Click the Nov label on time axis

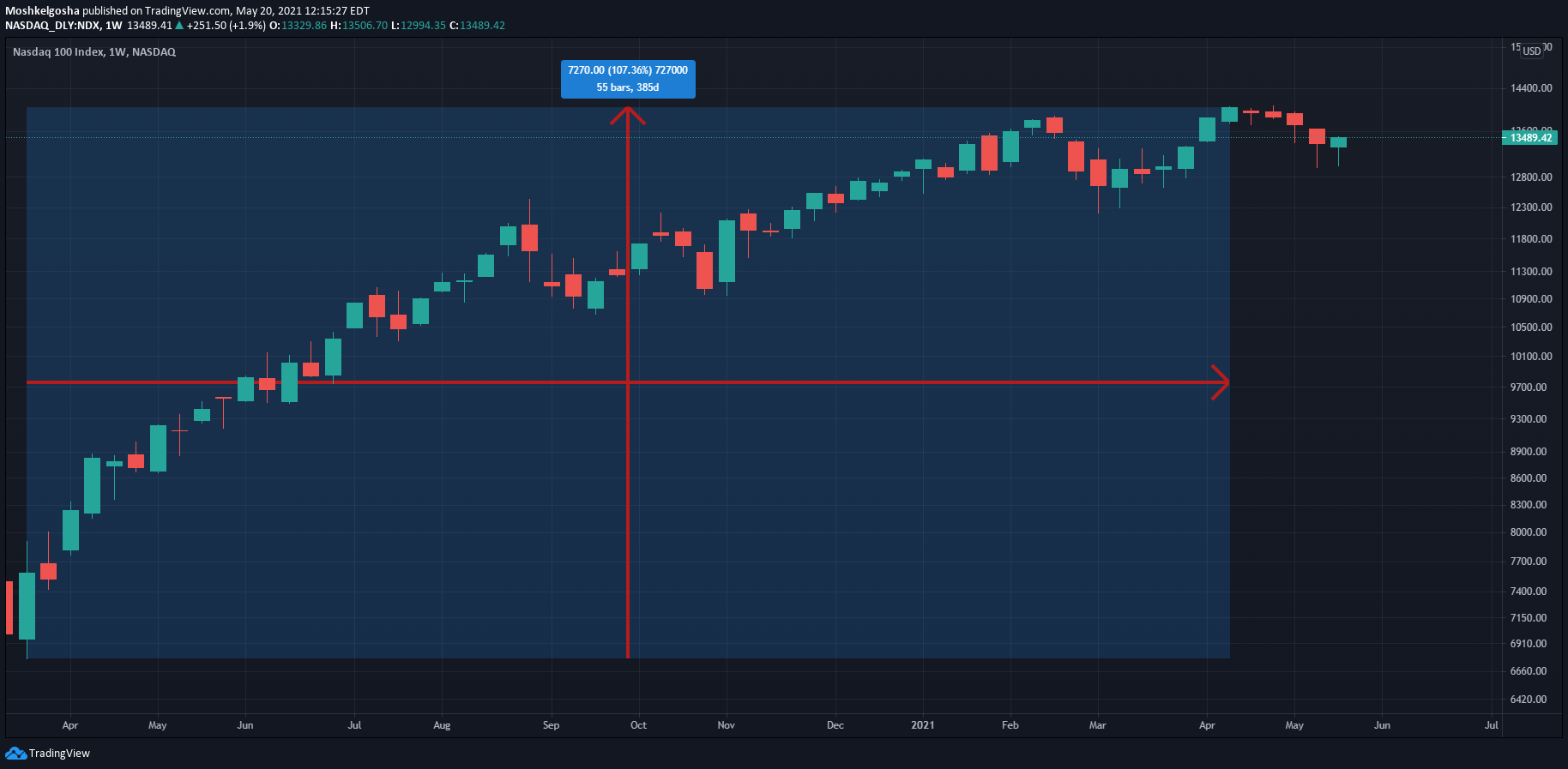click(726, 725)
